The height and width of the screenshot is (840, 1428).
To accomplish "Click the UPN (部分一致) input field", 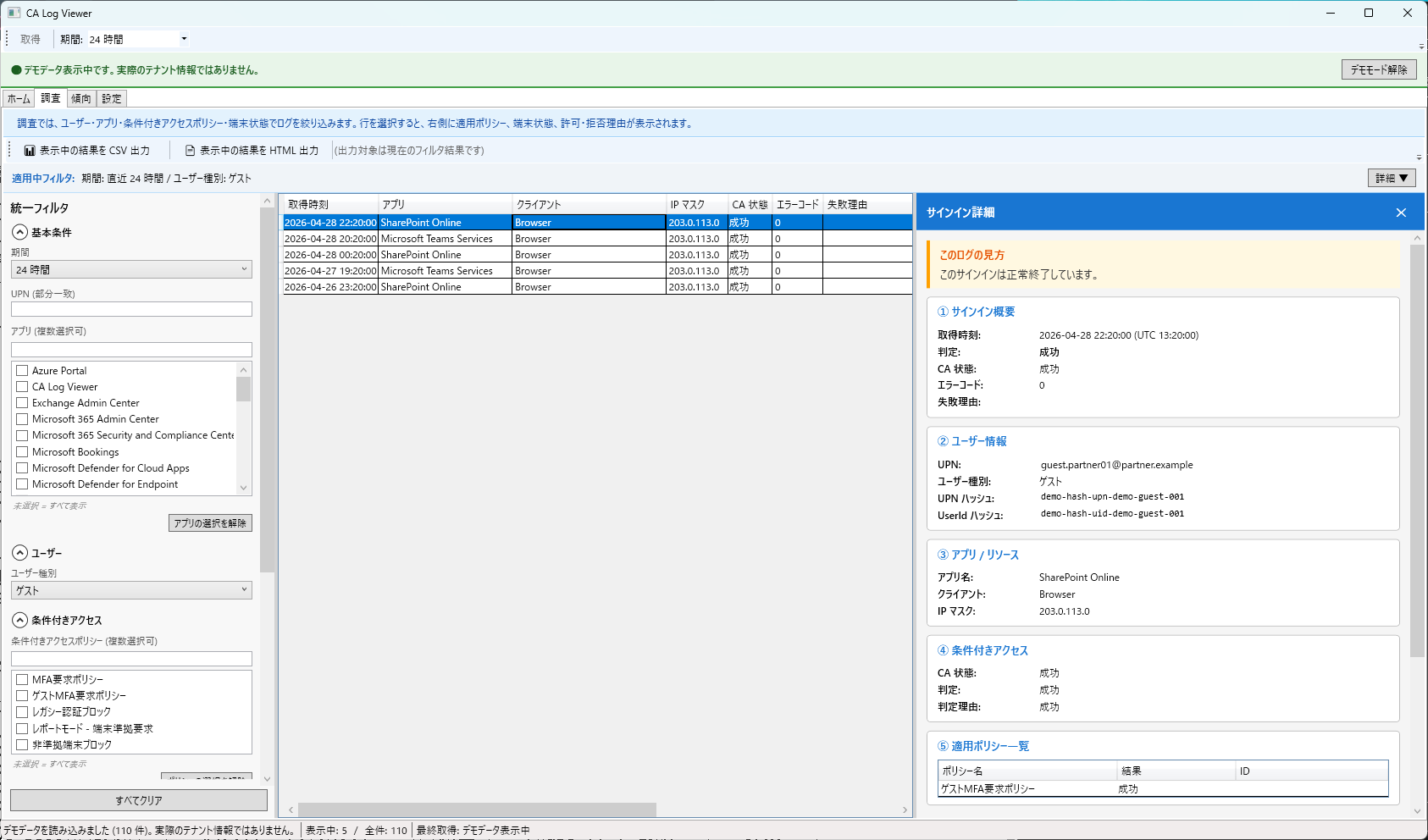I will [131, 310].
